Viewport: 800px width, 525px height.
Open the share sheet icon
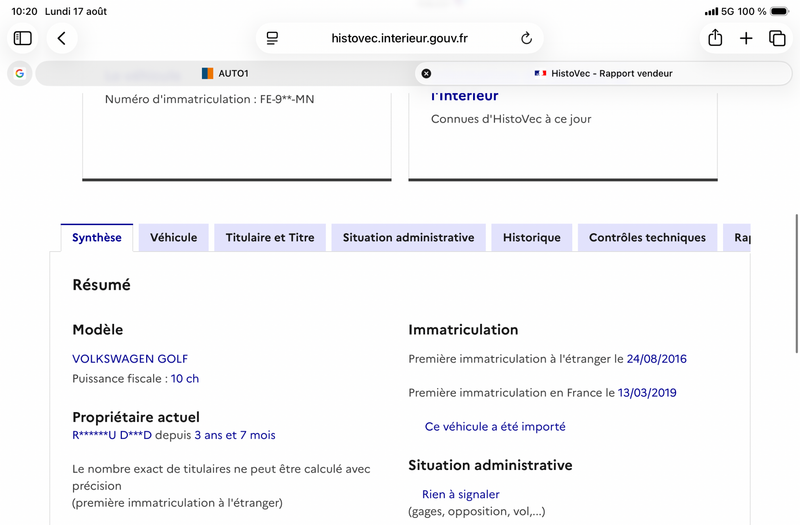[715, 38]
